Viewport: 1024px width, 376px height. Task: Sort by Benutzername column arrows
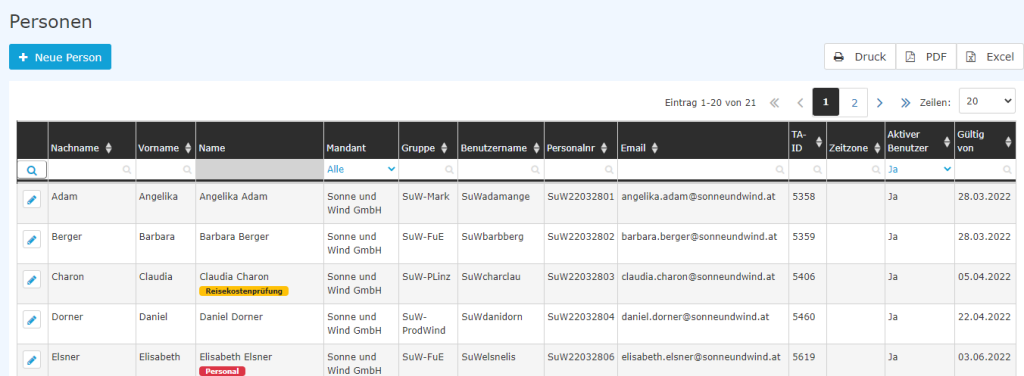point(536,148)
